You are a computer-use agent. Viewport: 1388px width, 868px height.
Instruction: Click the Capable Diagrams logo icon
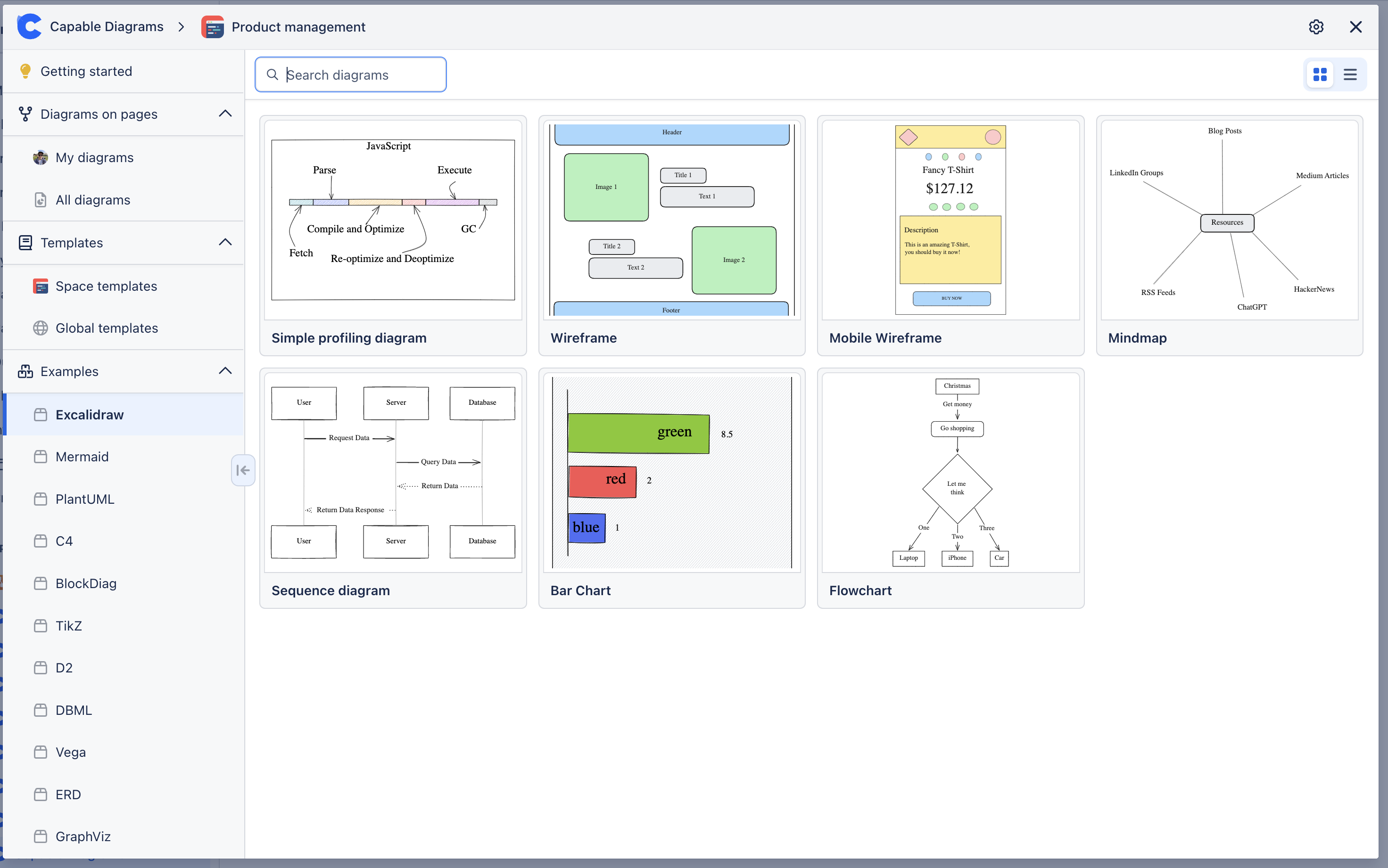[29, 27]
